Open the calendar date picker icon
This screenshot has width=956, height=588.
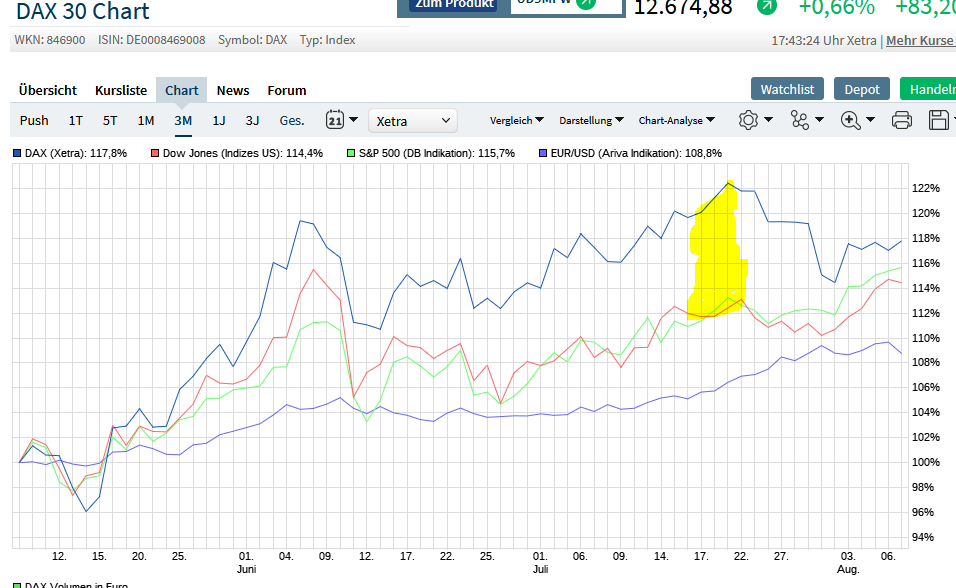point(335,120)
